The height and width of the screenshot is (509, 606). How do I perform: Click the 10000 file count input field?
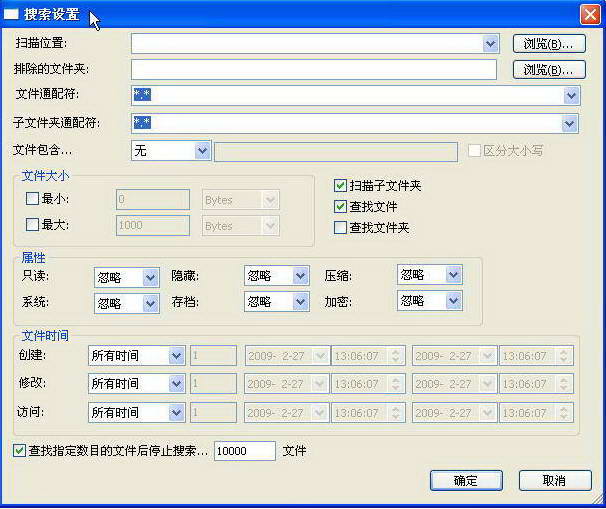click(x=245, y=451)
